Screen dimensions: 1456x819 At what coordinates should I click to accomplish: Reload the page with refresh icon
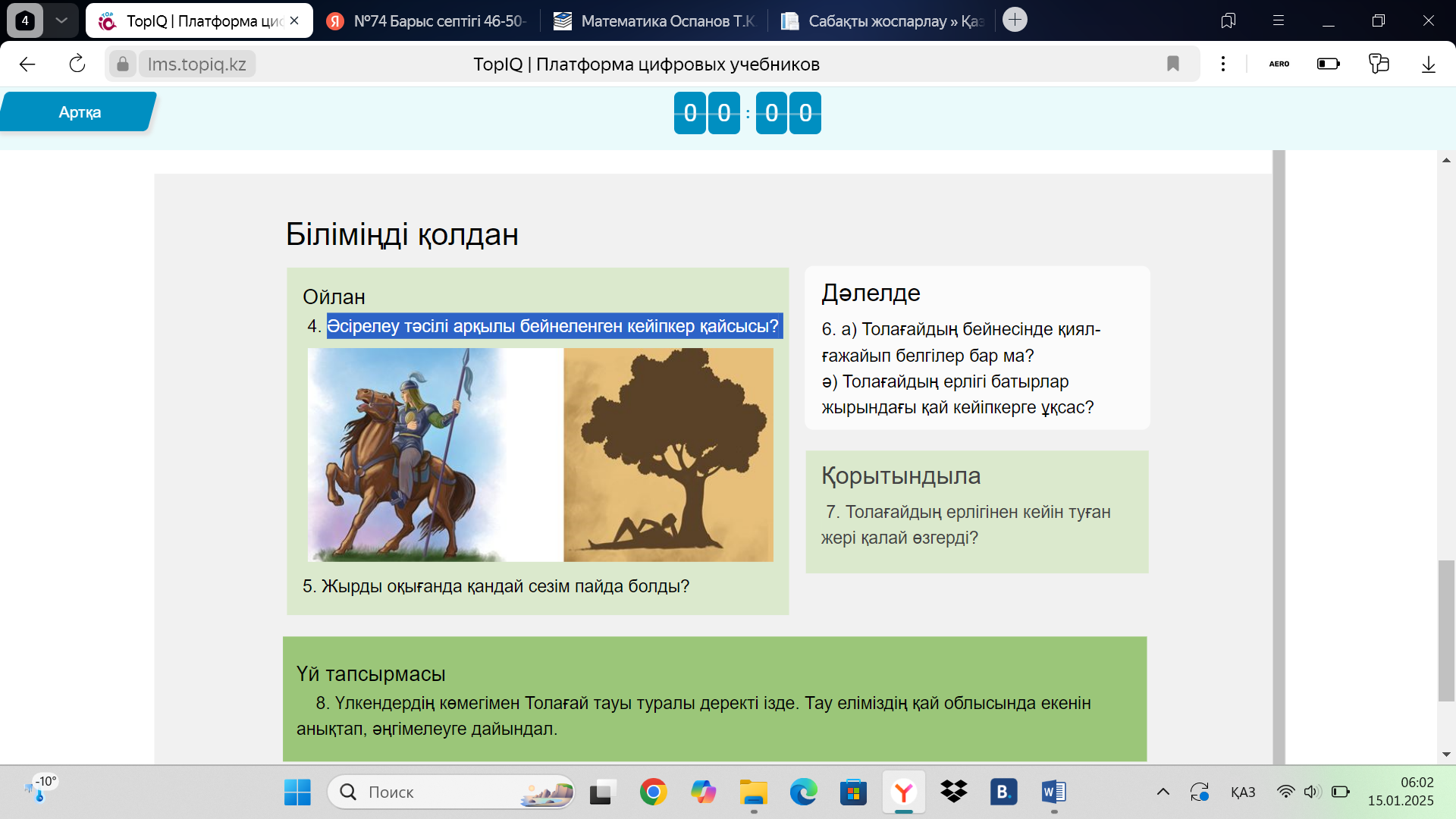[77, 64]
